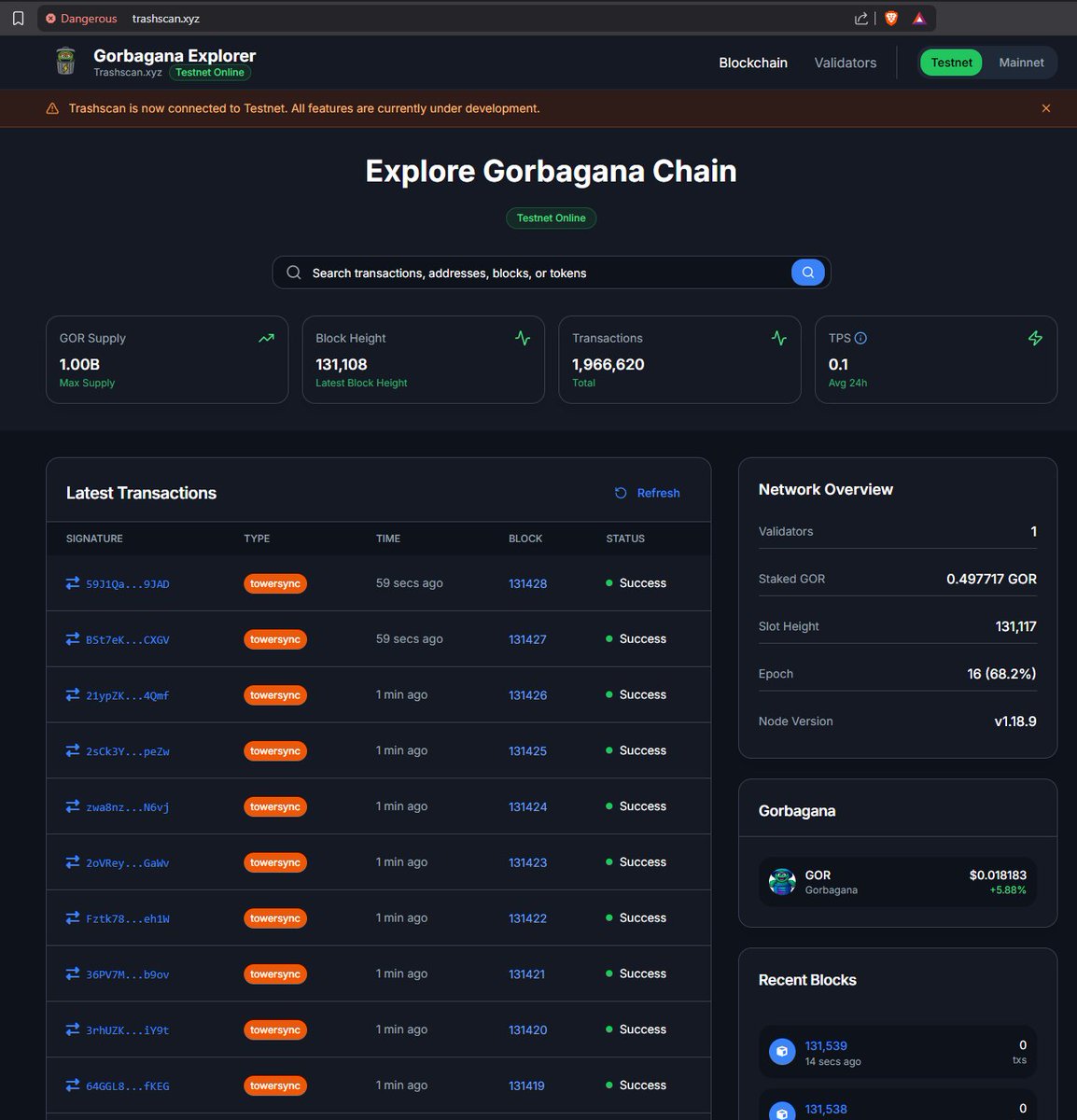Viewport: 1077px width, 1120px height.
Task: Dismiss the Testnet warning banner
Action: [x=1046, y=108]
